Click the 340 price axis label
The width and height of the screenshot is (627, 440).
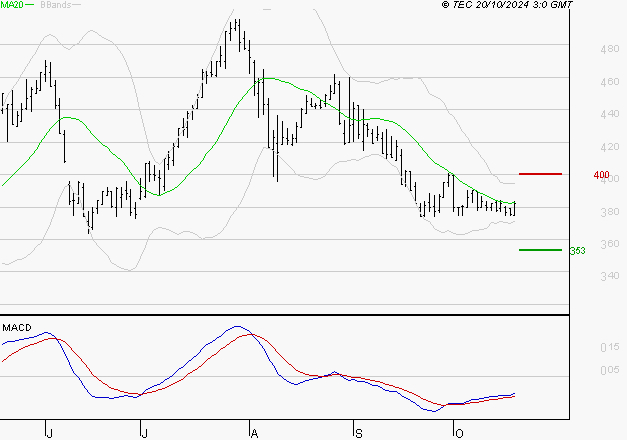(609, 276)
